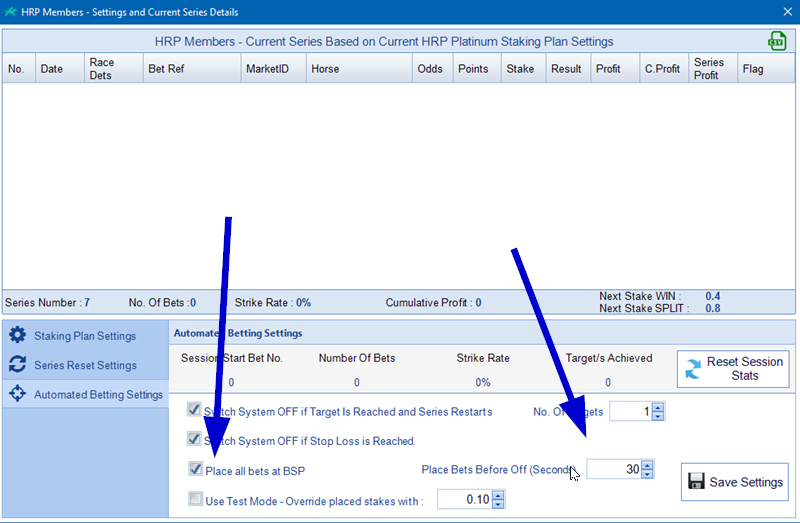Open Series Reset Settings tab
The image size is (800, 523).
coord(85,365)
